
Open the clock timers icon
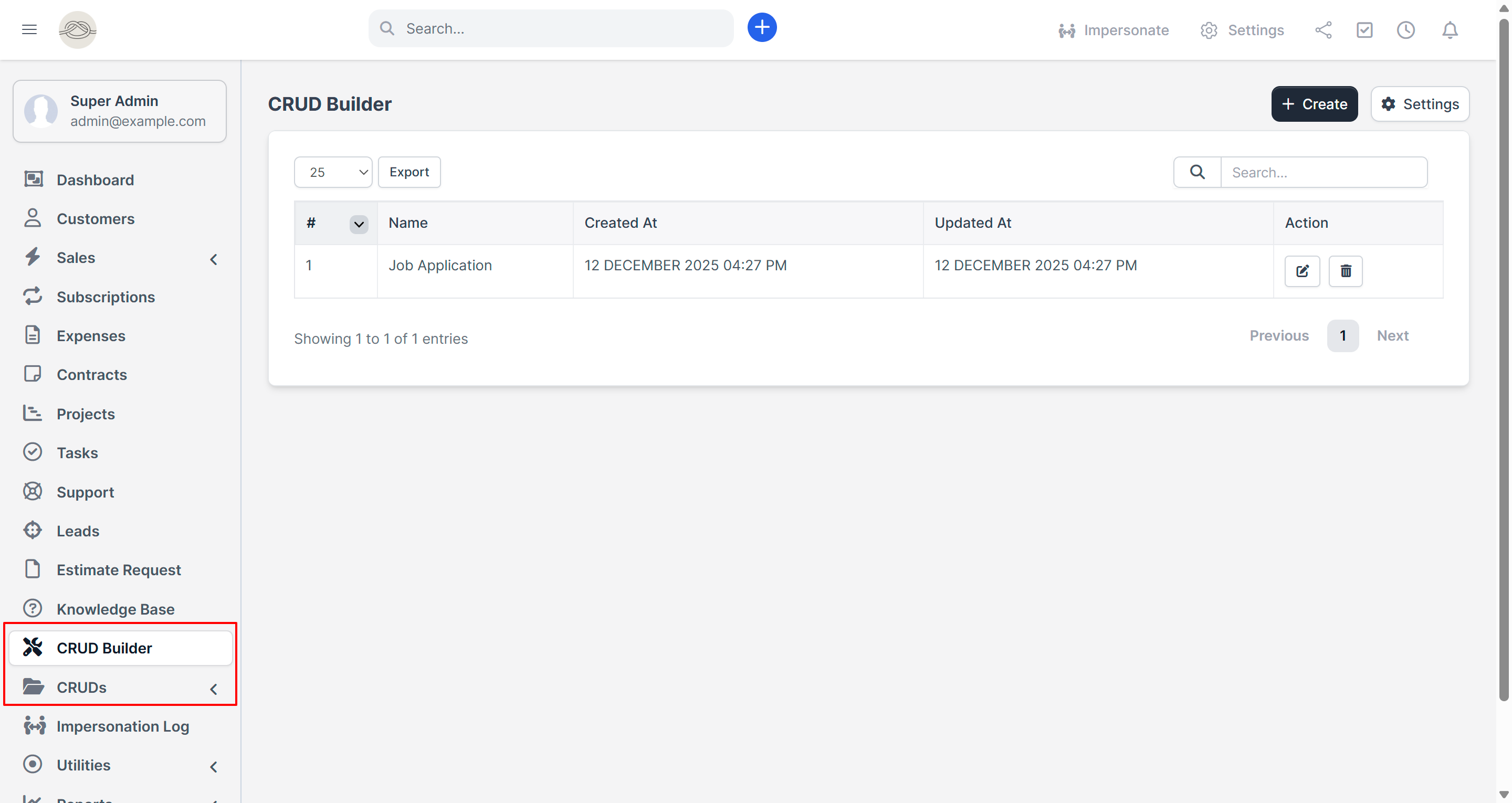pos(1405,30)
